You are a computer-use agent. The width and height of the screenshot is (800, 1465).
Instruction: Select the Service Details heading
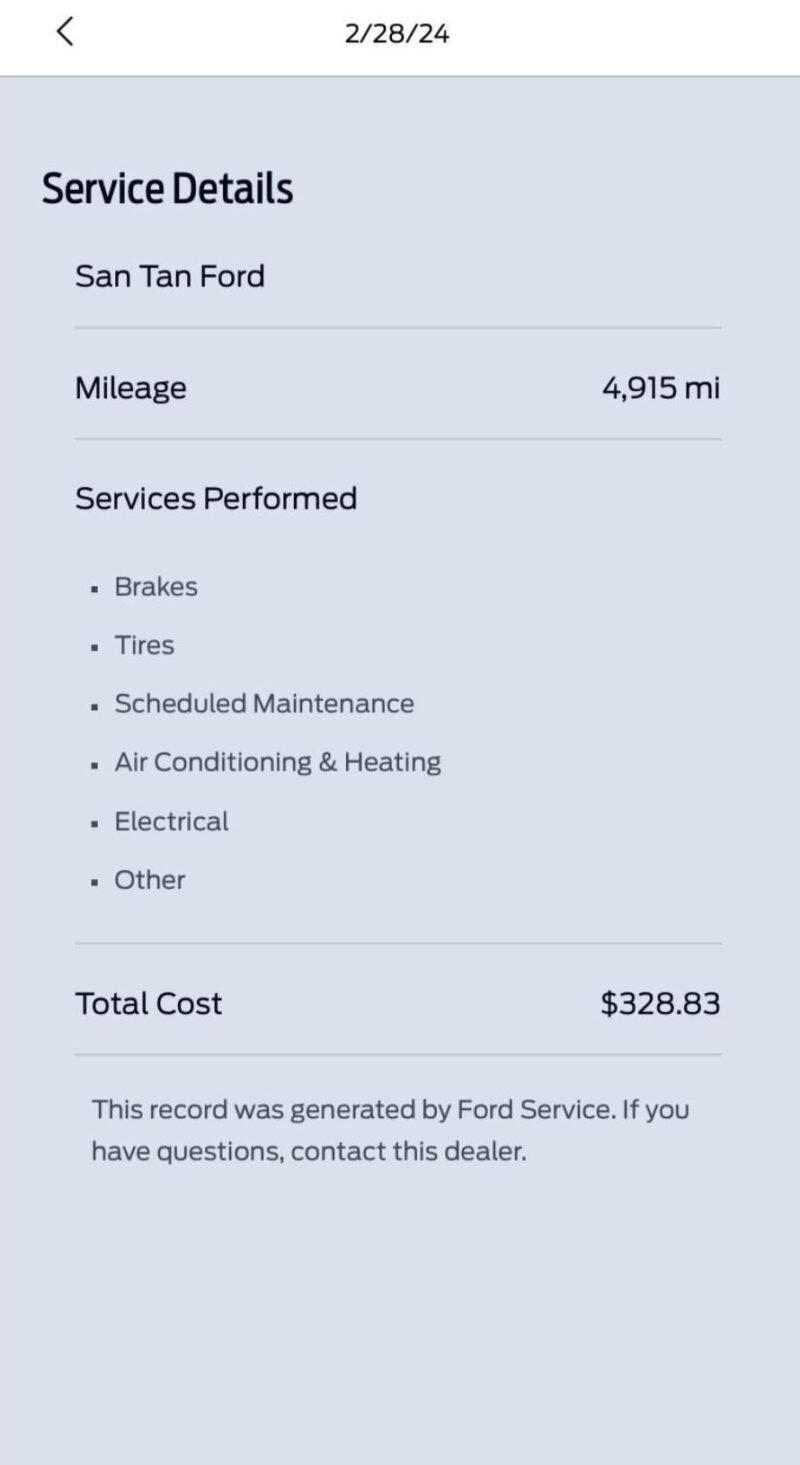point(167,189)
